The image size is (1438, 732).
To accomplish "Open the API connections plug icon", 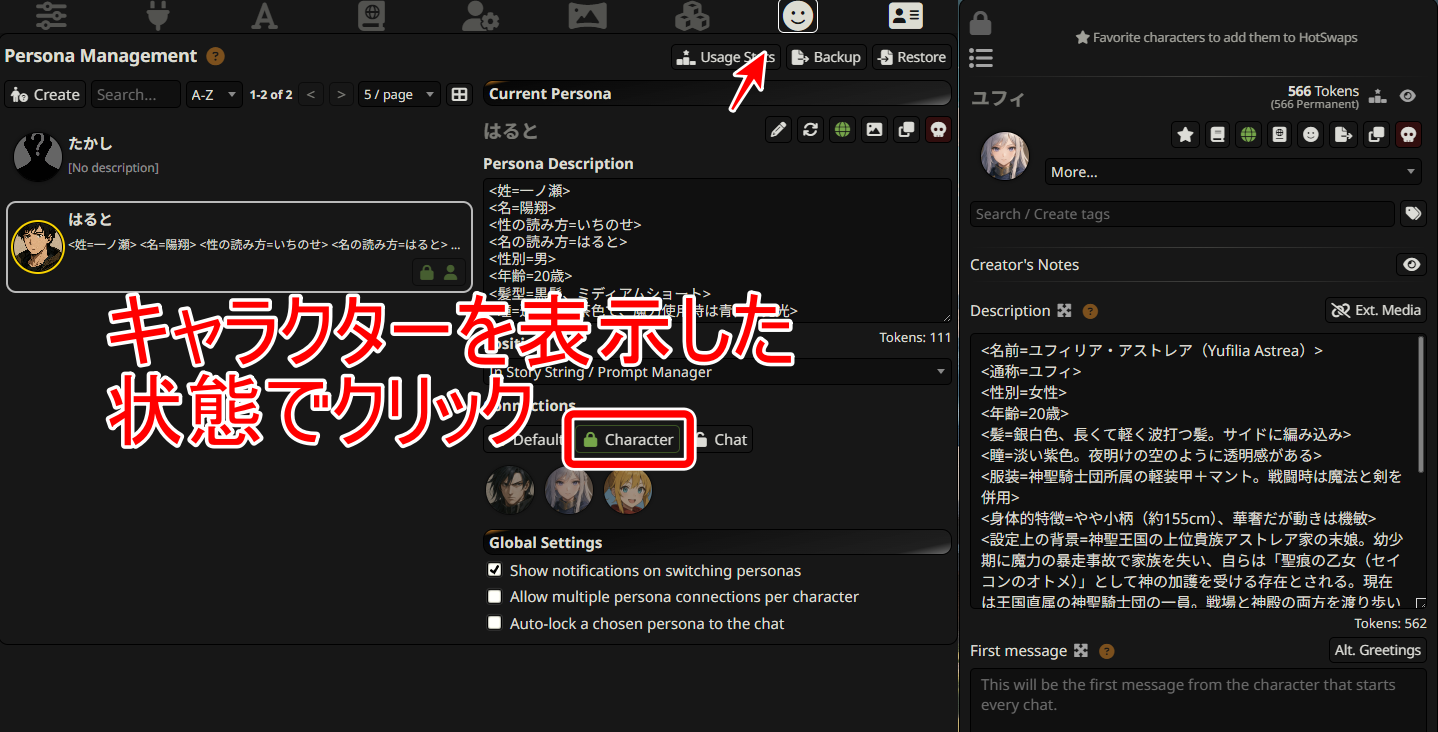I will click(158, 15).
